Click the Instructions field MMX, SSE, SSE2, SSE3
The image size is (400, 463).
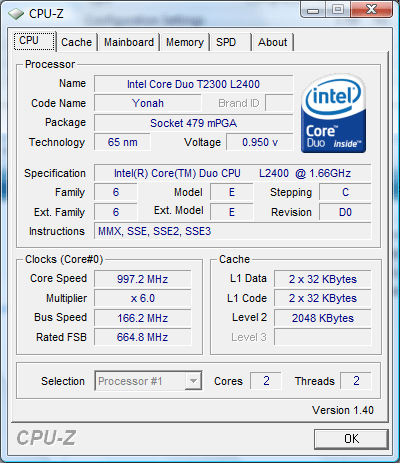232,231
